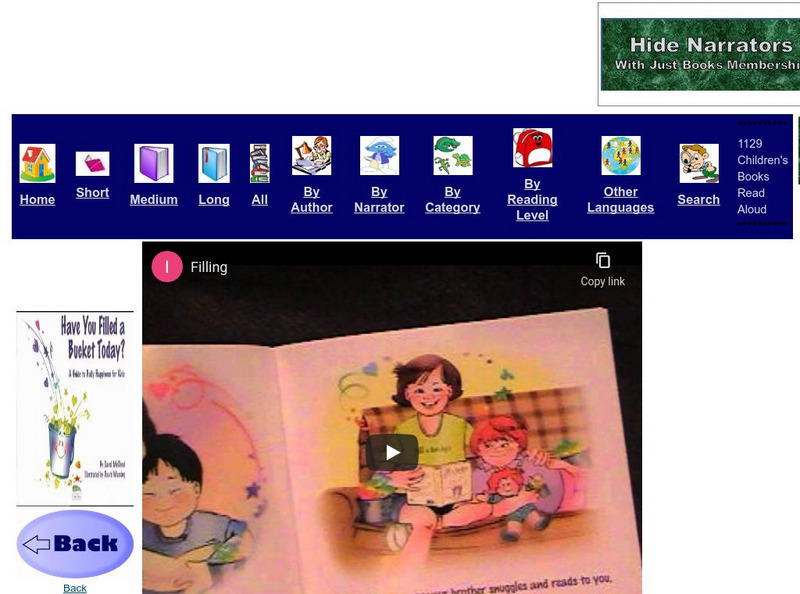Browse books By Author icon
The height and width of the screenshot is (594, 800).
[x=311, y=157]
